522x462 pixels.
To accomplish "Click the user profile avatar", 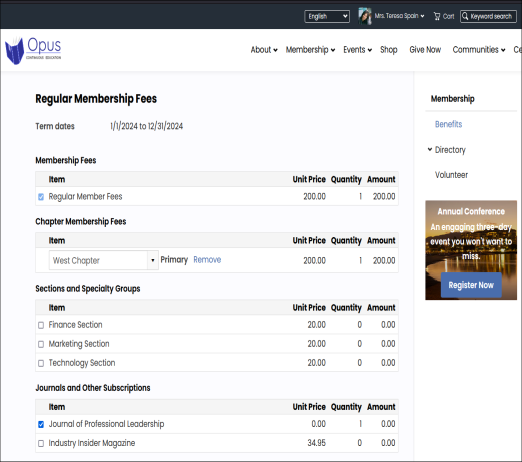I will click(365, 16).
